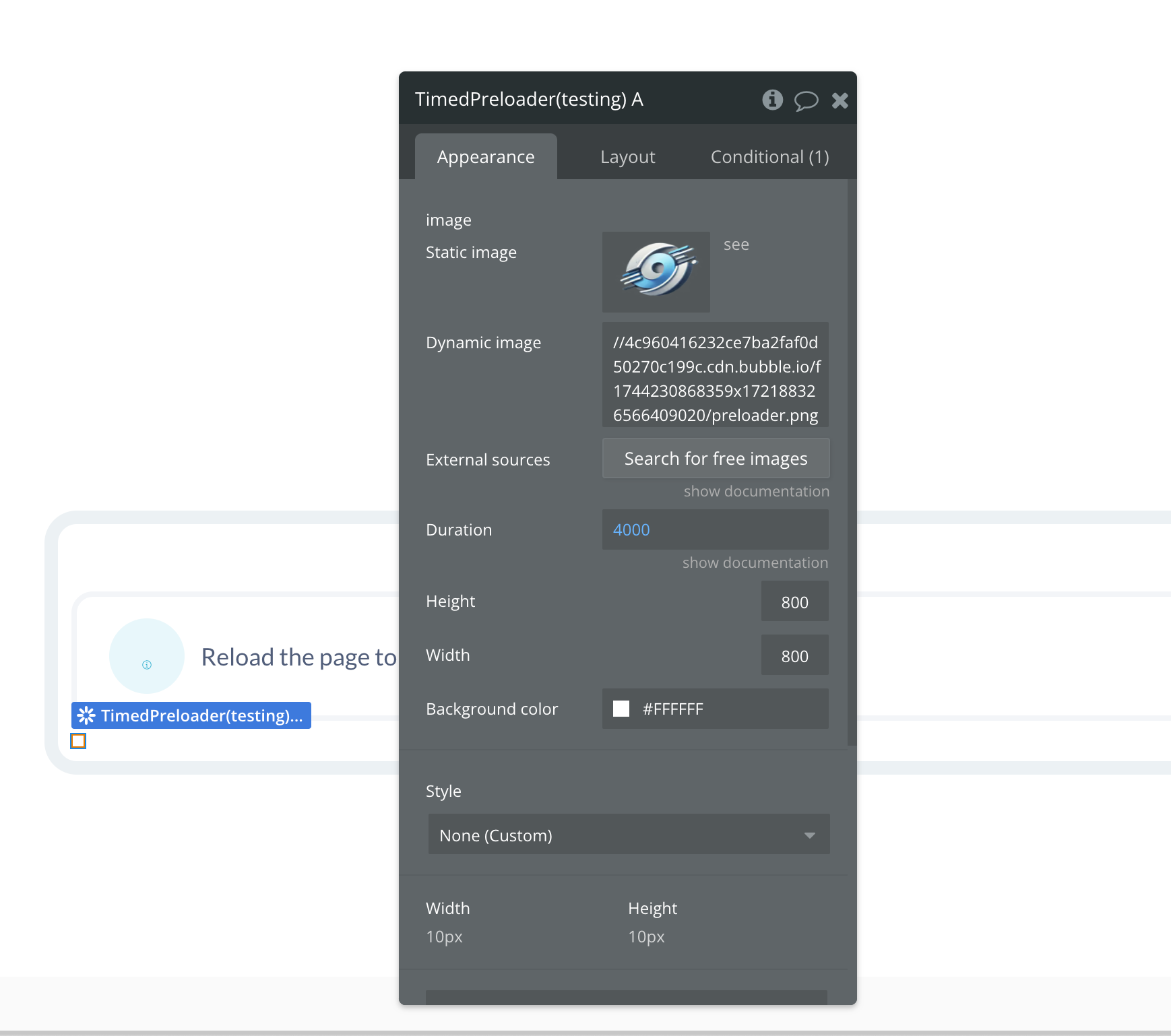Close the TimedPreloader property editor

(840, 100)
